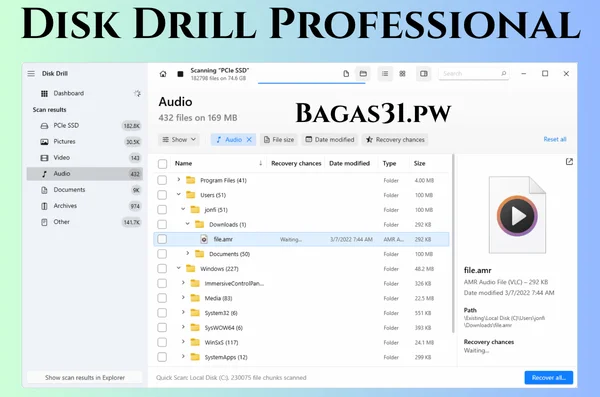Viewport: 600px width, 397px height.
Task: Click the loading spinner next to Dashboard
Action: click(137, 93)
